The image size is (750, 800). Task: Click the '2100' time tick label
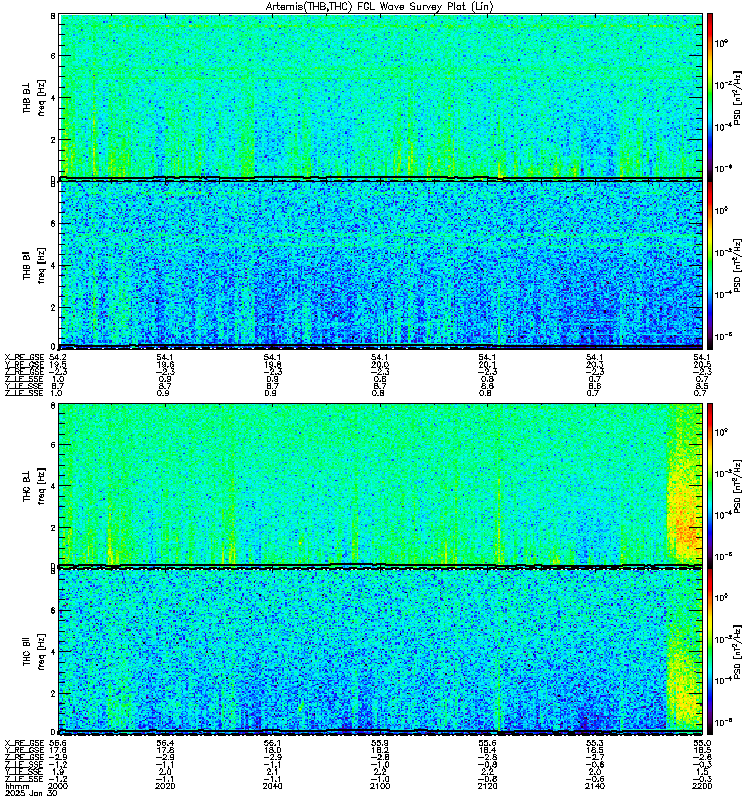coord(380,786)
